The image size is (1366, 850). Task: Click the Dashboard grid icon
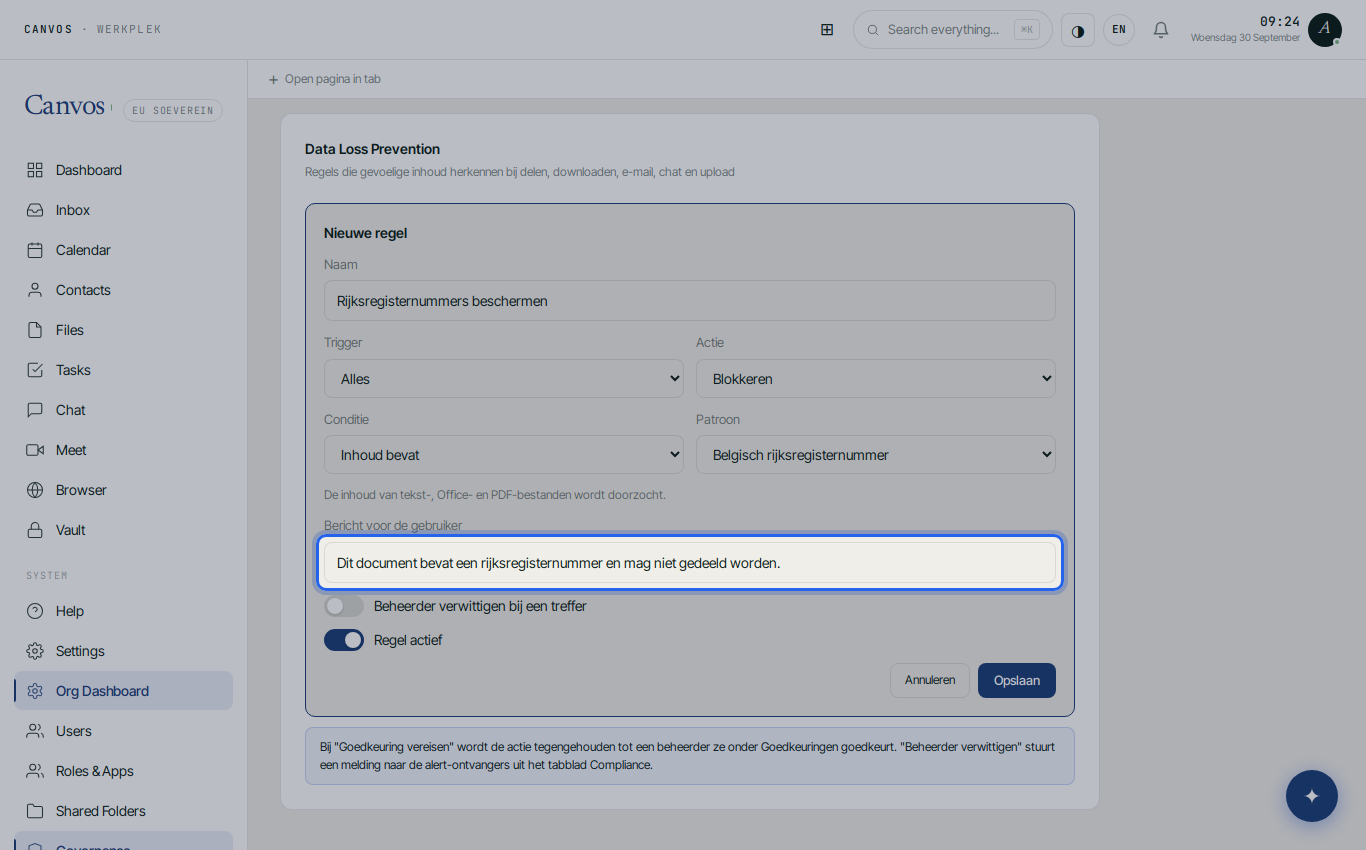tap(35, 170)
